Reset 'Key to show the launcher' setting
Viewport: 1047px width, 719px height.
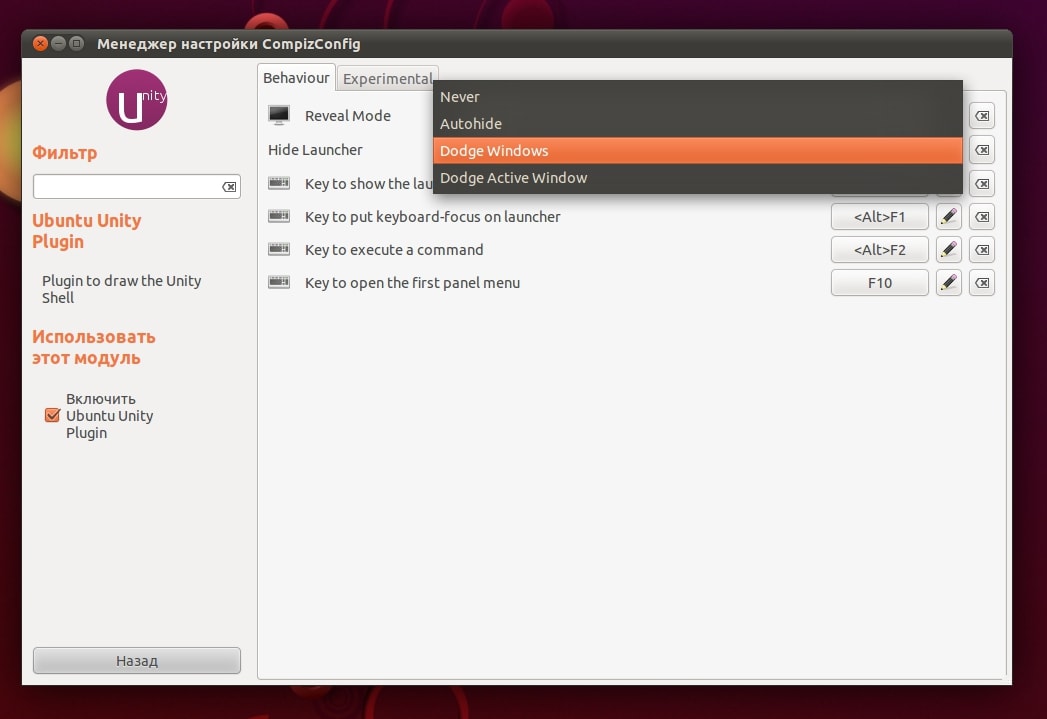point(982,183)
